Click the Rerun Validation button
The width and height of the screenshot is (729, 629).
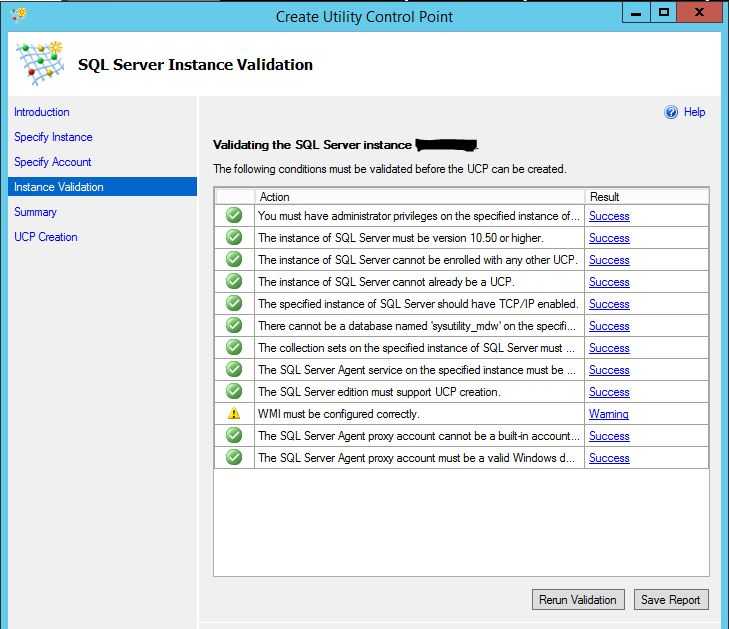pyautogui.click(x=578, y=600)
